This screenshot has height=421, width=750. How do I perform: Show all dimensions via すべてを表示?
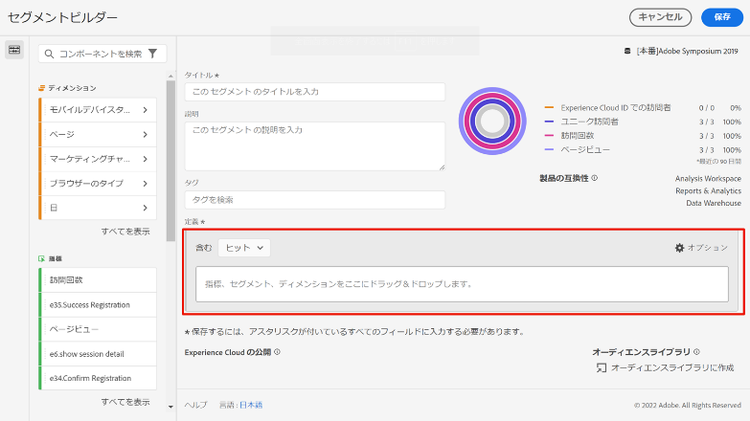125,231
